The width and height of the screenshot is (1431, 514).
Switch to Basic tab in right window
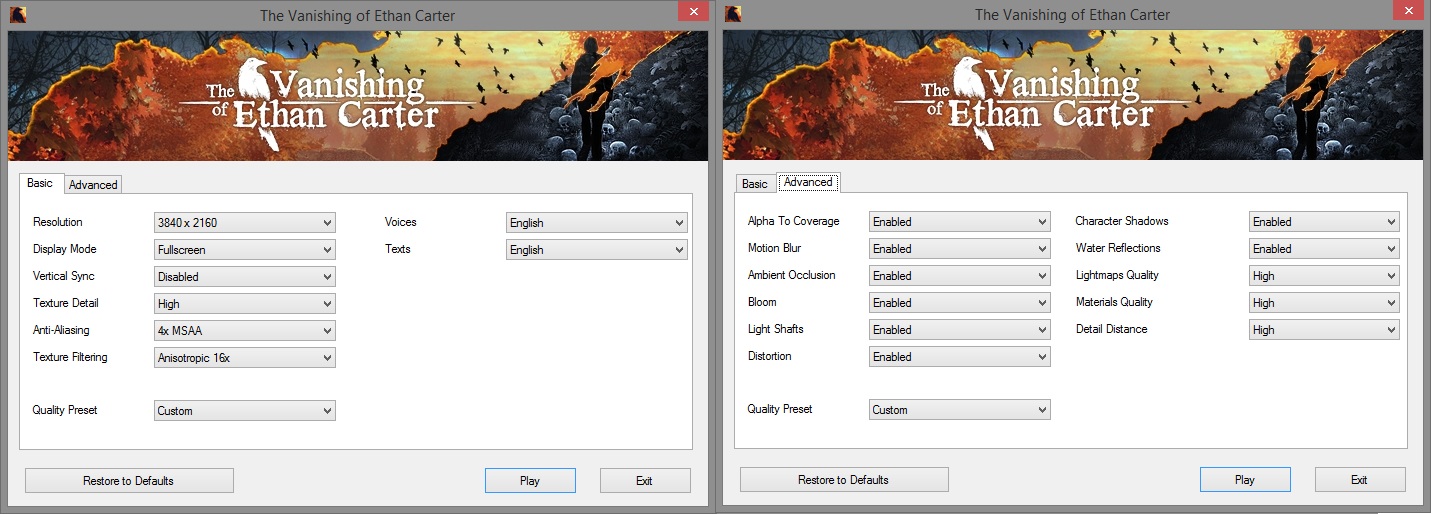pyautogui.click(x=755, y=184)
